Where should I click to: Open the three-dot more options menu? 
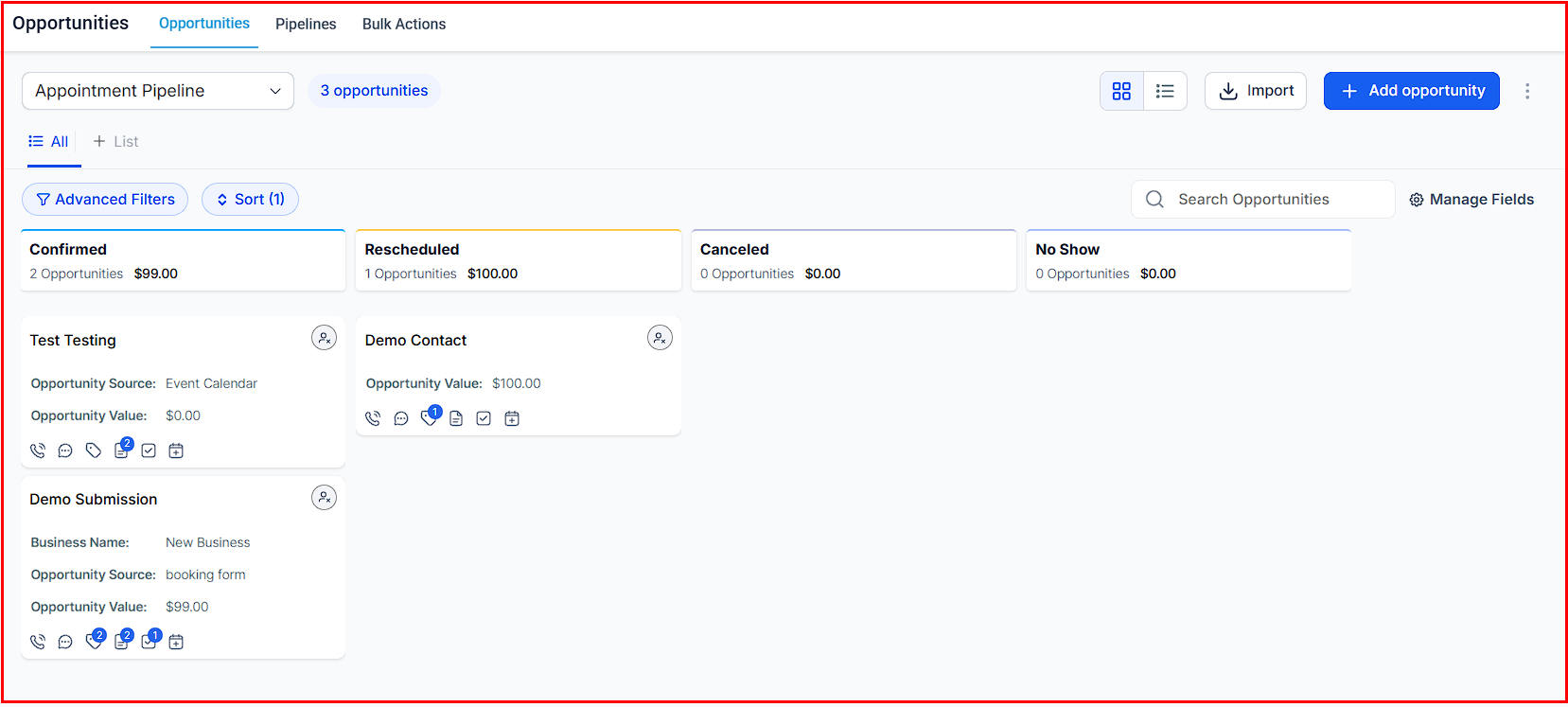pos(1526,91)
